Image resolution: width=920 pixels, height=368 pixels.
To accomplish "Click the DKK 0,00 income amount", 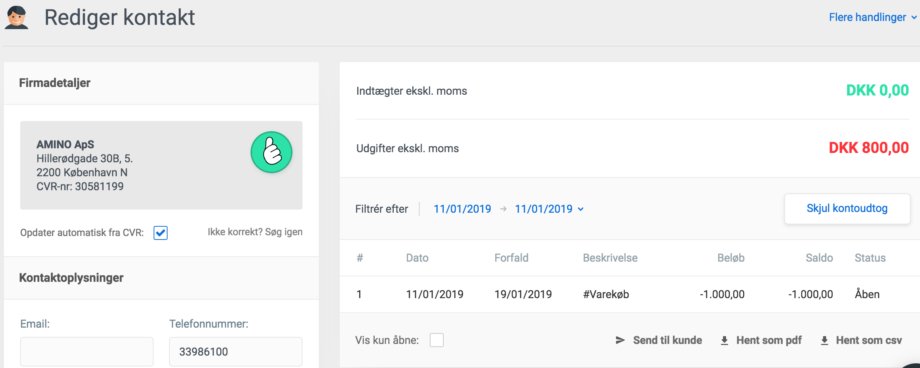I will (x=878, y=90).
